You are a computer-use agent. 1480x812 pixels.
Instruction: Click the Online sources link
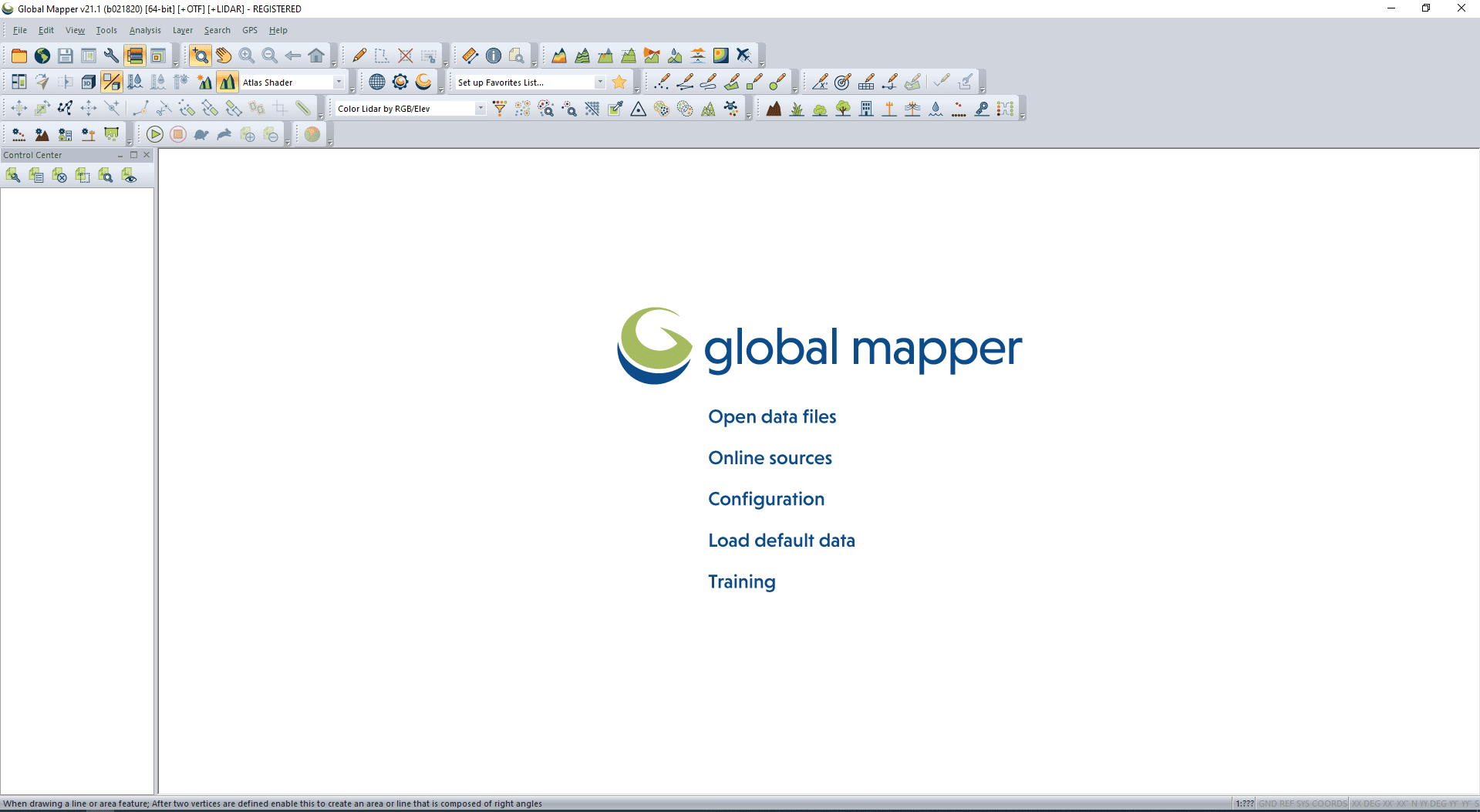[x=770, y=457]
